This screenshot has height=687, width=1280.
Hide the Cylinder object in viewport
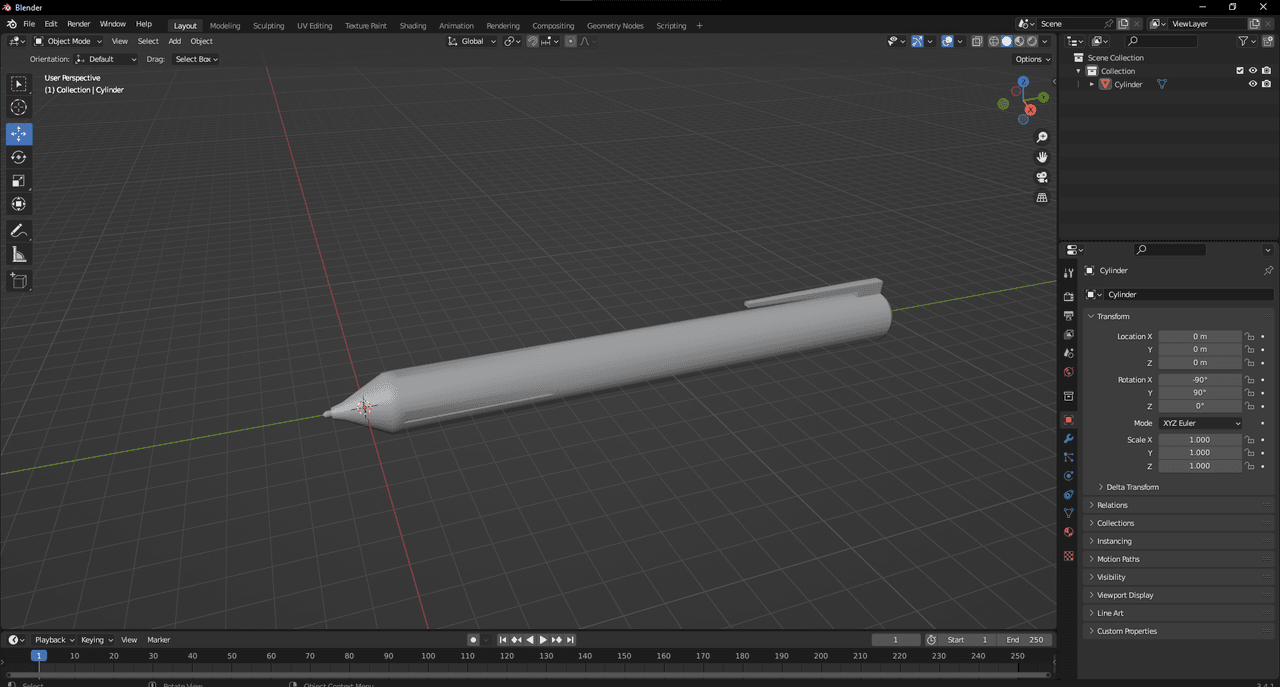[x=1252, y=84]
